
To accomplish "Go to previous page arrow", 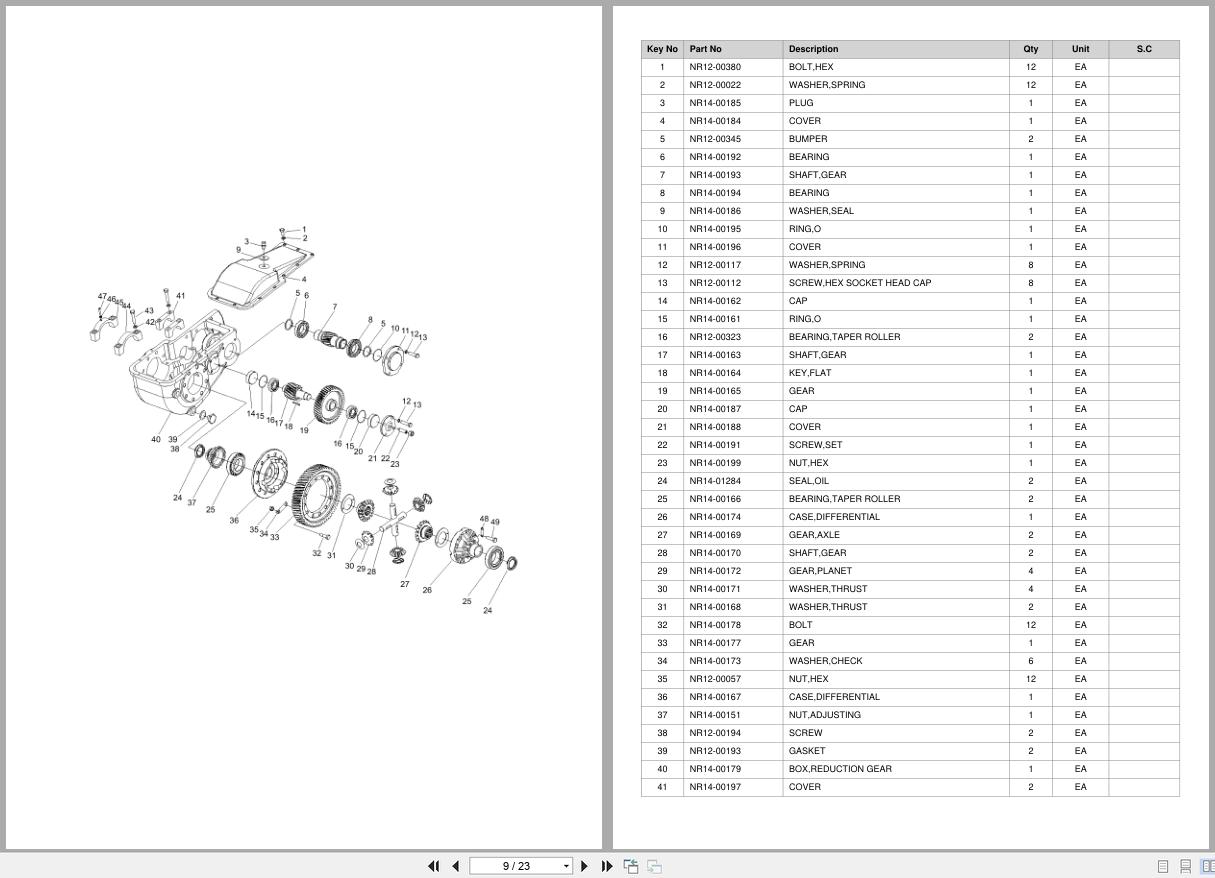I will pos(456,866).
